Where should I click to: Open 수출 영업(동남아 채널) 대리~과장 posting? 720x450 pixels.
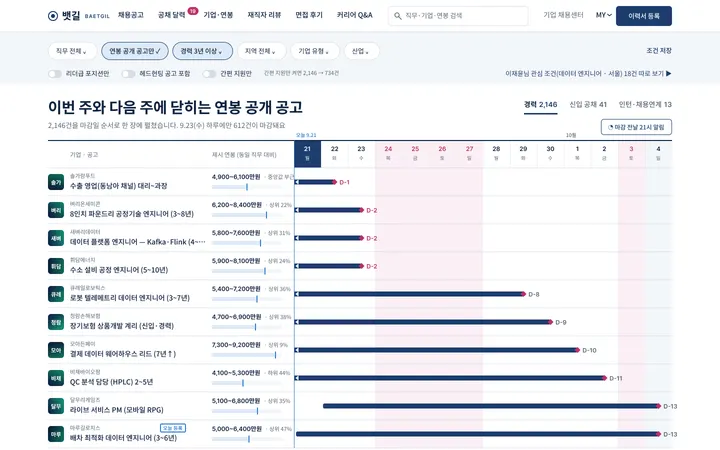[118, 186]
